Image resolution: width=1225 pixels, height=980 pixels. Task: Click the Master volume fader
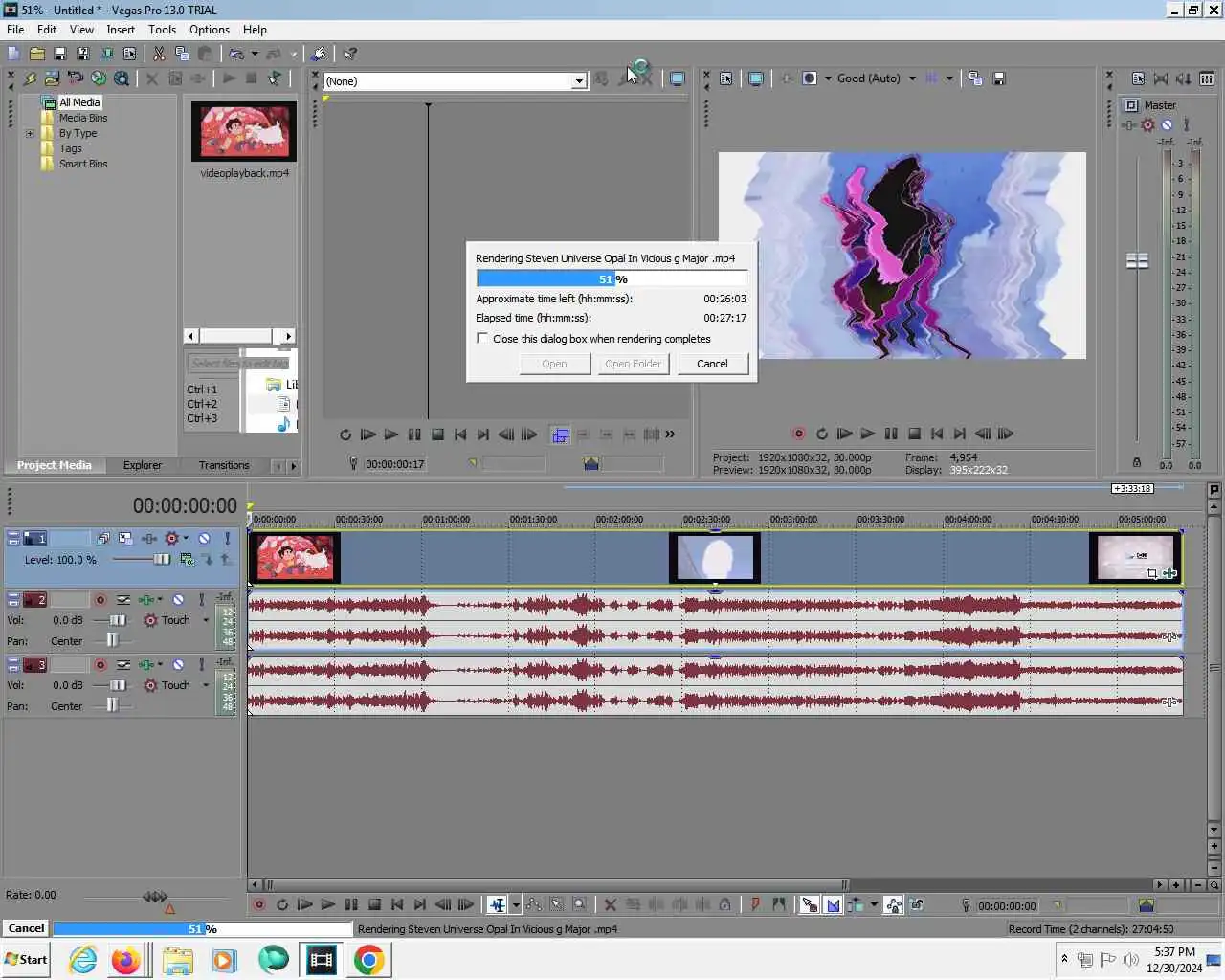coord(1137,260)
